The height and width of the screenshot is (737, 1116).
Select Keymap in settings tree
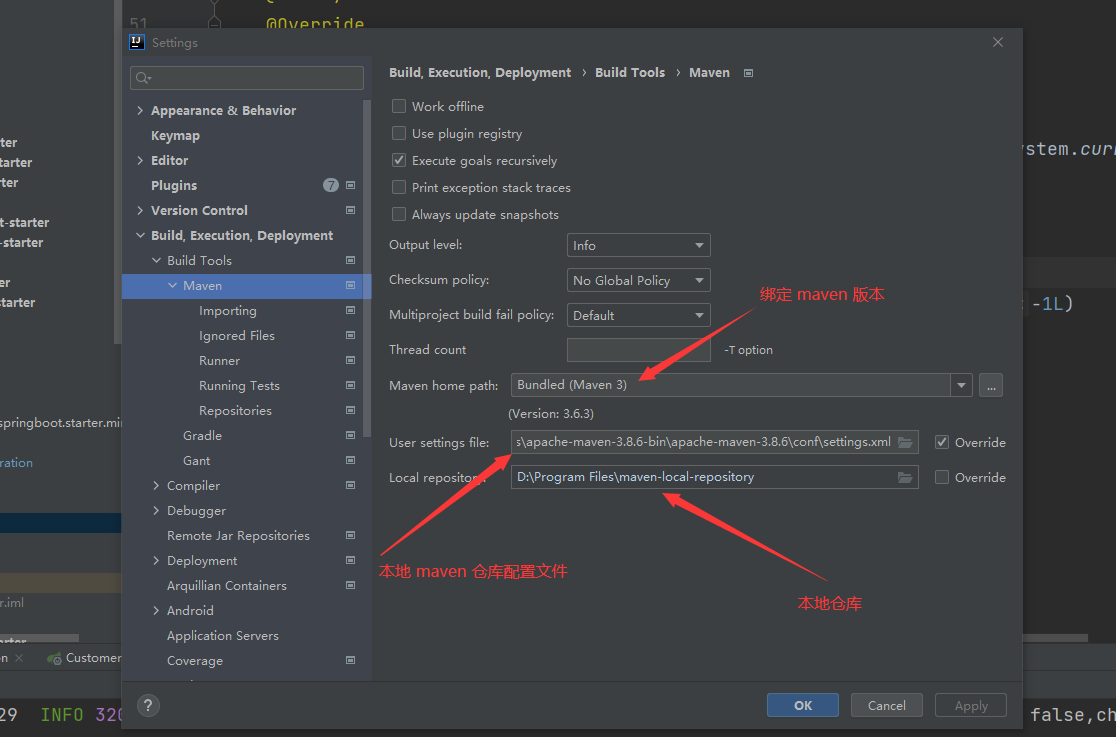(x=175, y=135)
